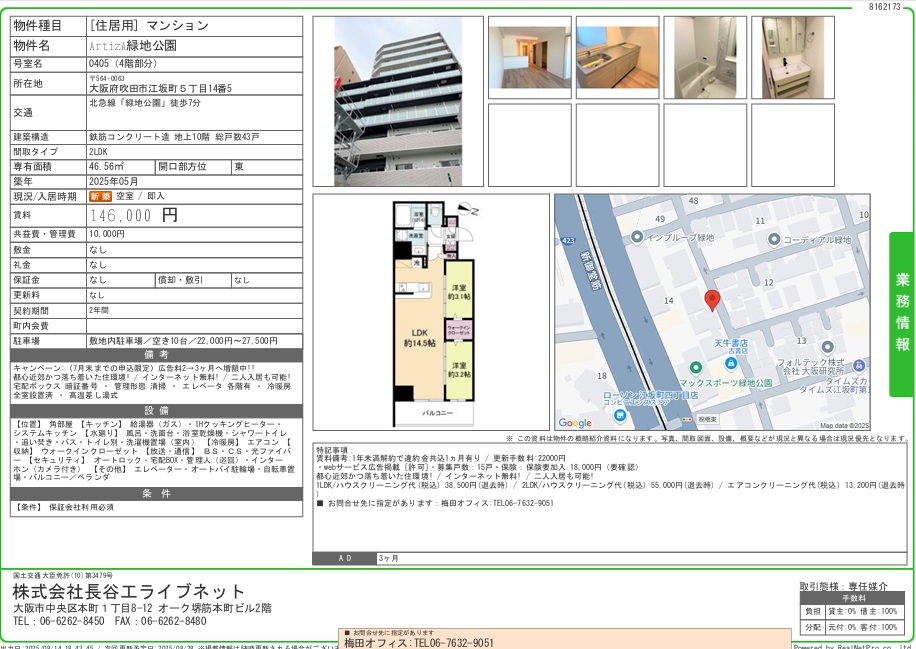Click the Google logo on the map
Image resolution: width=916 pixels, height=649 pixels.
coord(575,423)
